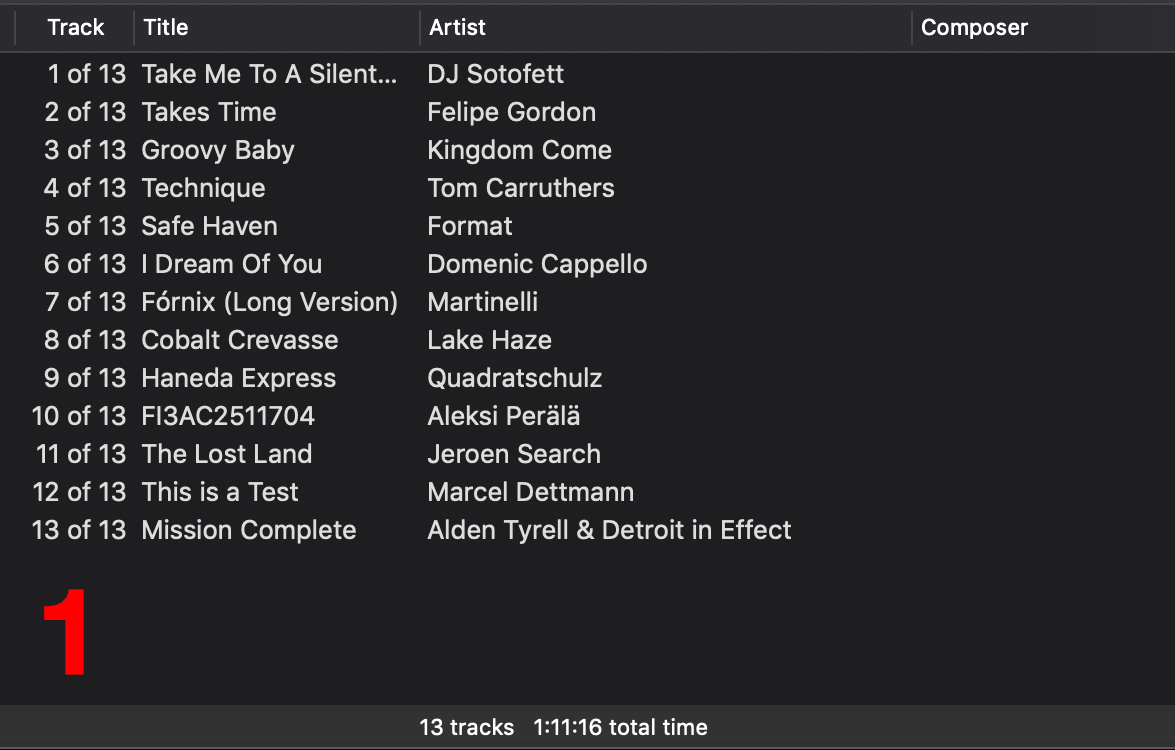This screenshot has width=1175, height=750.
Task: Click artist name Marcel Dettmann
Action: point(531,492)
